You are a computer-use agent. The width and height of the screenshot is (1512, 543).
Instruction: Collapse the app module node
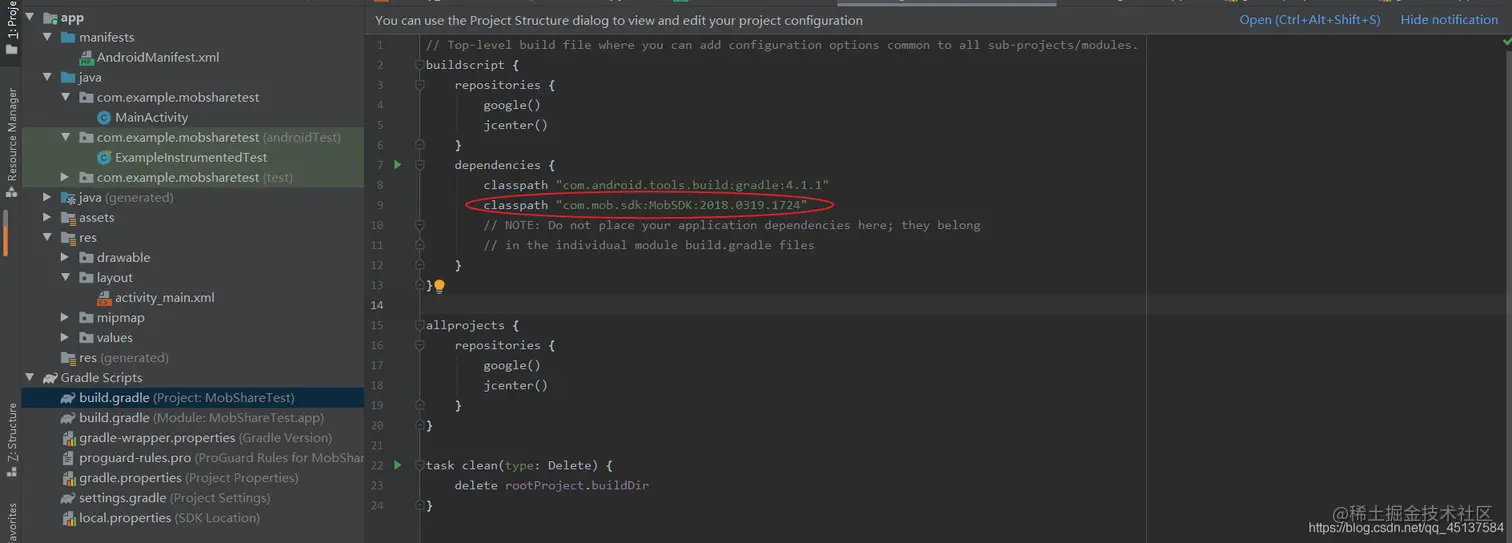click(30, 17)
